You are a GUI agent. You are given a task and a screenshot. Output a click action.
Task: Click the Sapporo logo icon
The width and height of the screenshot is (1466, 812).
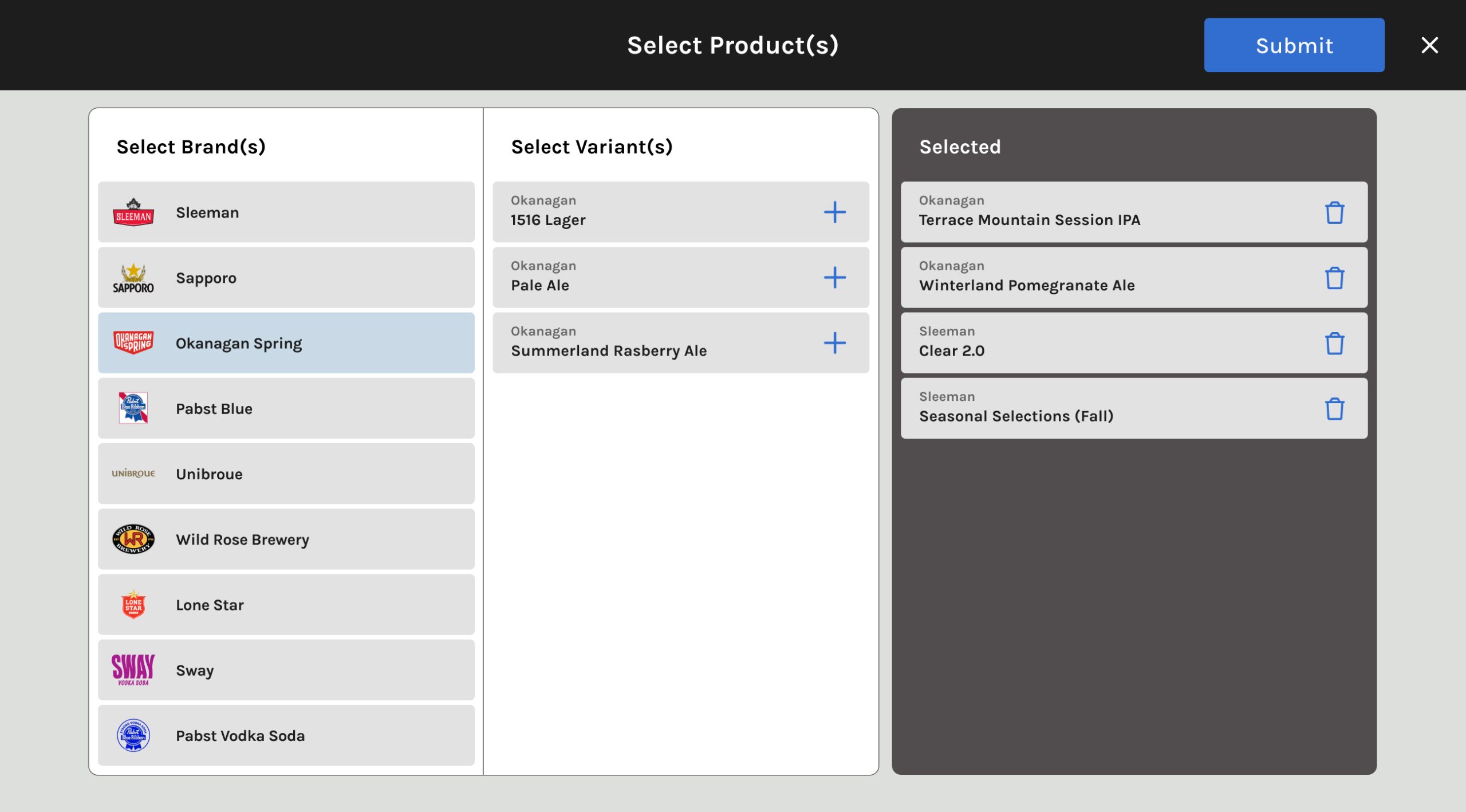click(x=133, y=278)
